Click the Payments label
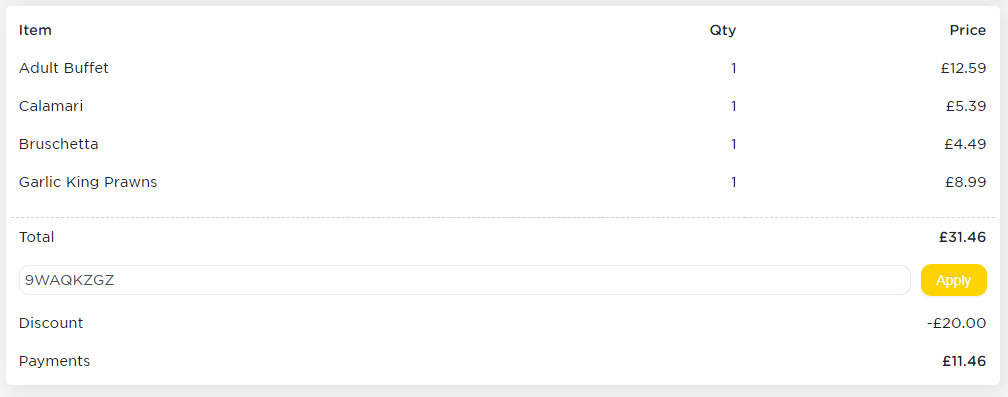1008x397 pixels. coord(55,361)
